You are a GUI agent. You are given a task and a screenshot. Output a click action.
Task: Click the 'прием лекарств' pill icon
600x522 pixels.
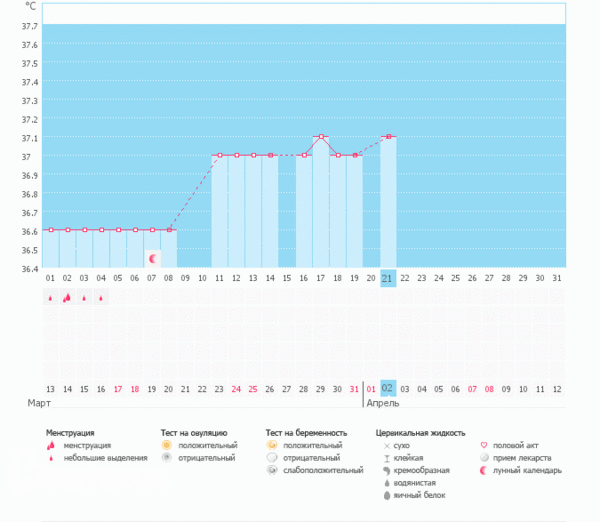(484, 457)
